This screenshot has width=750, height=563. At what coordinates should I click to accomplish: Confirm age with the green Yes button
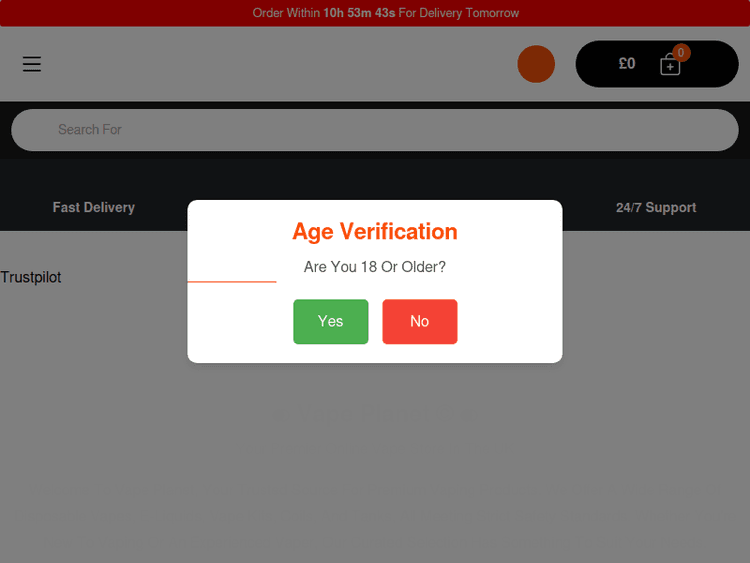tap(330, 321)
